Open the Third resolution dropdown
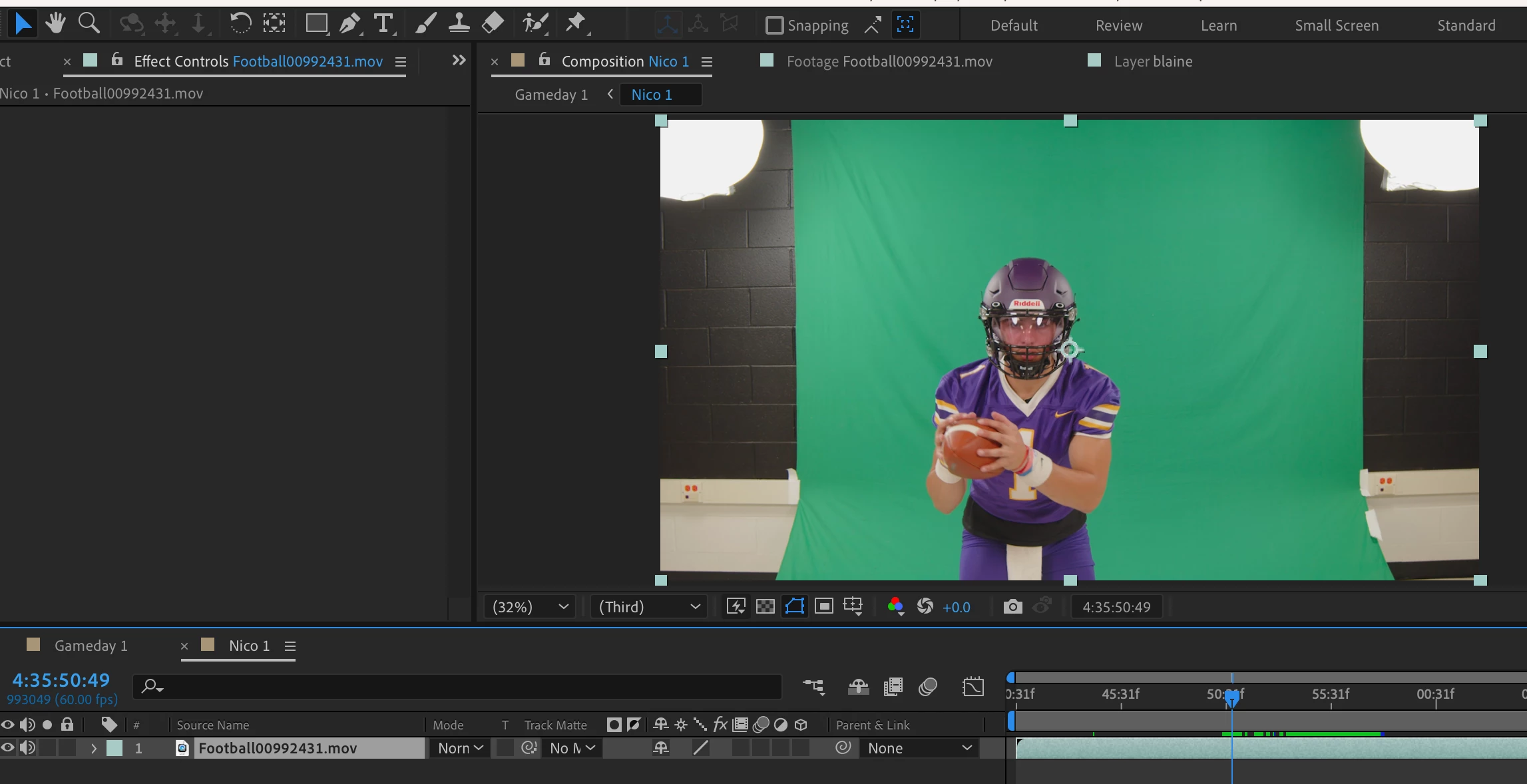The image size is (1527, 784). pos(649,606)
